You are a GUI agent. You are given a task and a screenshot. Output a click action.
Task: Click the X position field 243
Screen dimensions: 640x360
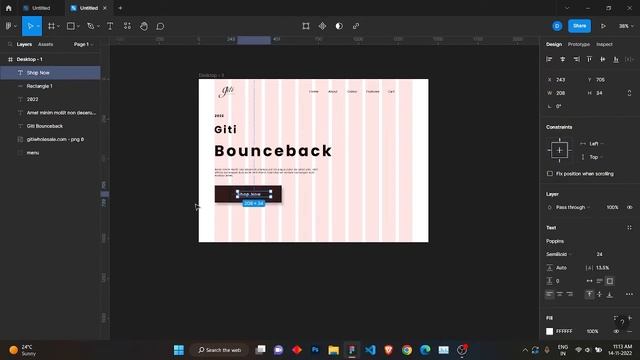(560, 80)
